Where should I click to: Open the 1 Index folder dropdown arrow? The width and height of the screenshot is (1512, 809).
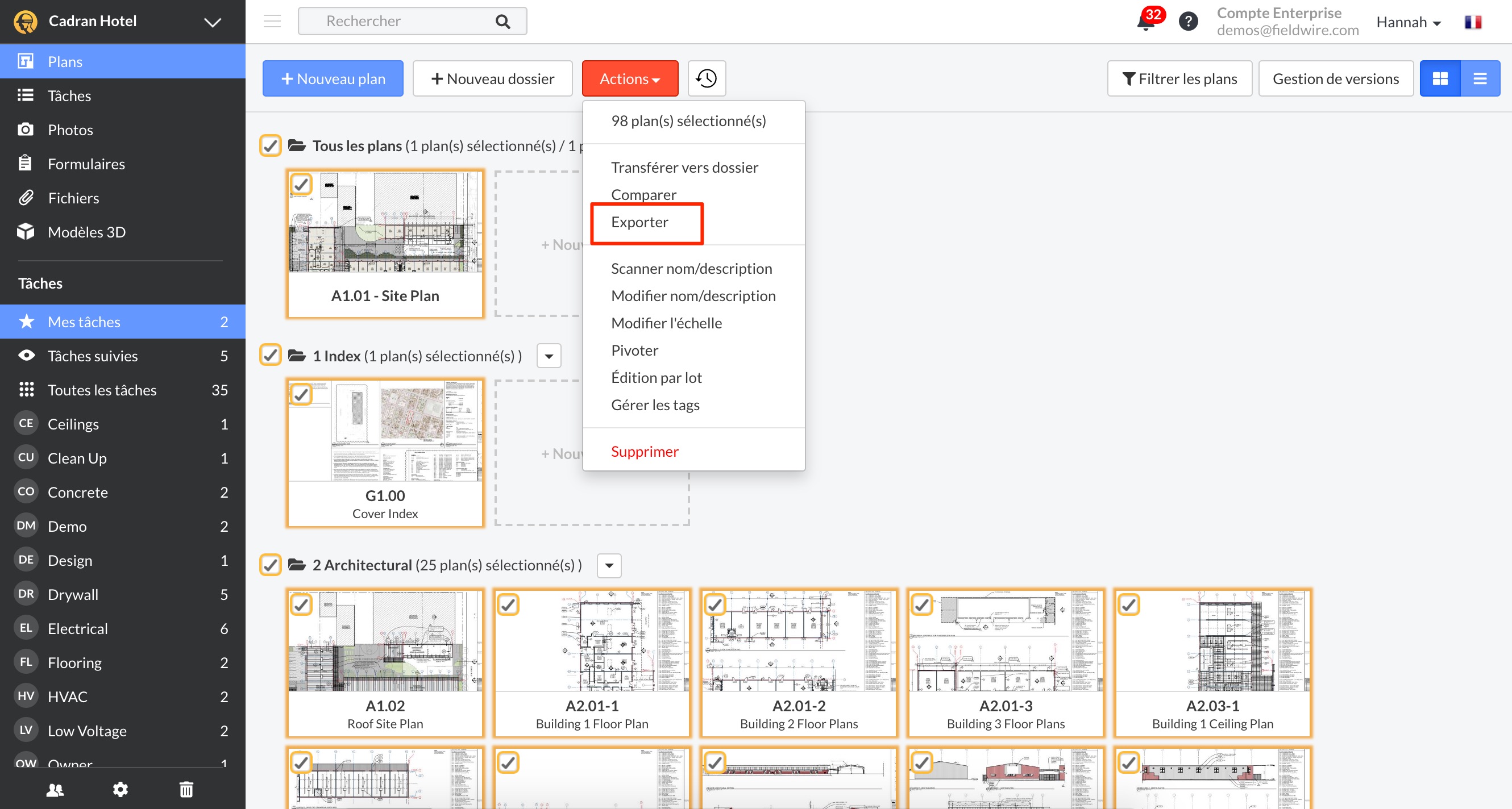point(549,356)
